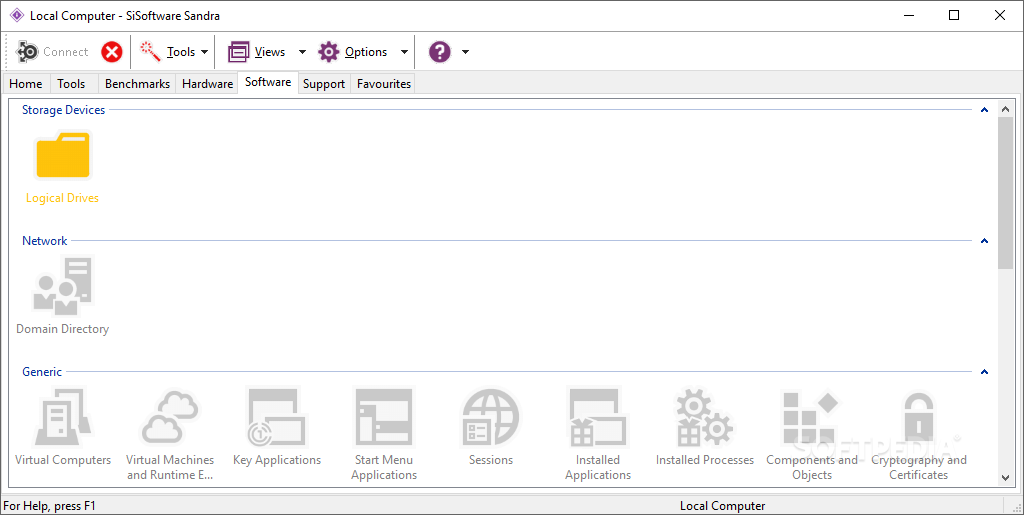
Task: Switch to the Support tab
Action: (324, 84)
